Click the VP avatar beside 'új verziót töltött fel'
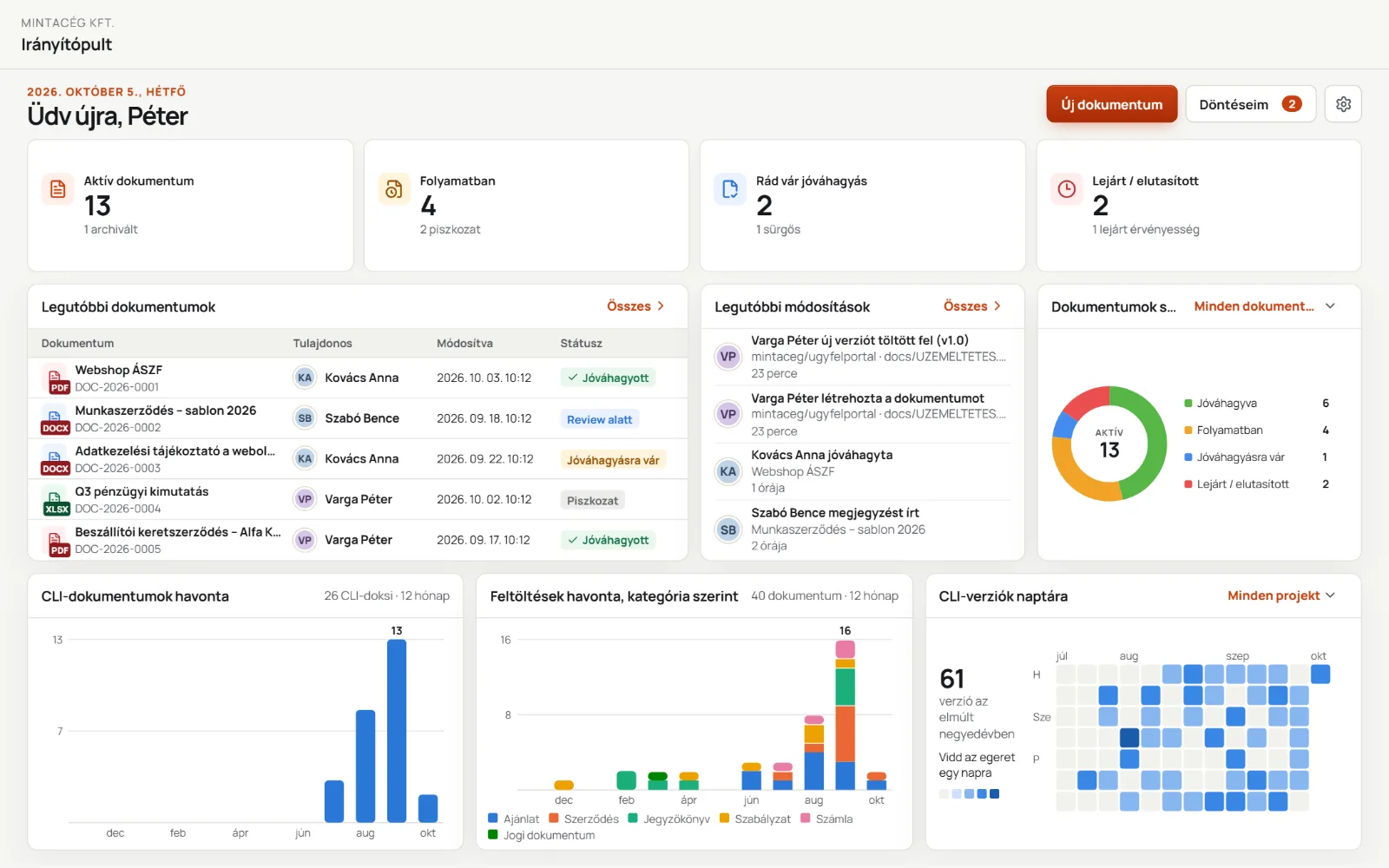This screenshot has height=868, width=1389. point(728,357)
